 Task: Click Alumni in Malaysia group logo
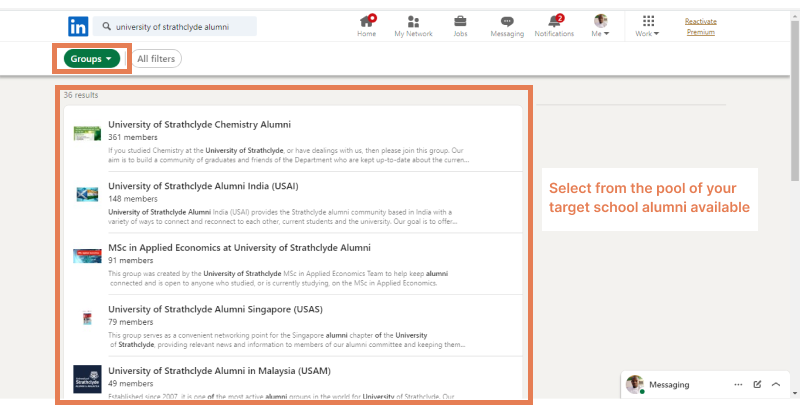tap(87, 379)
